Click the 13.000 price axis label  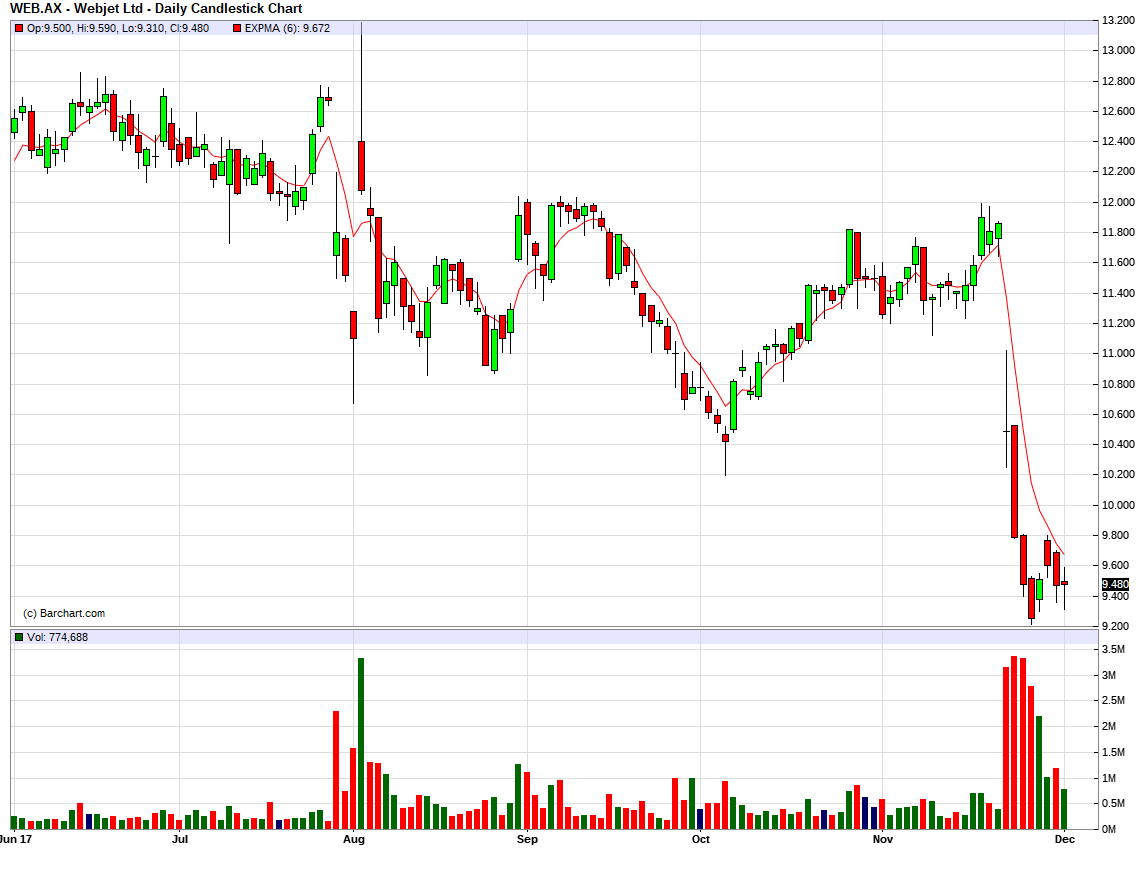click(1118, 50)
